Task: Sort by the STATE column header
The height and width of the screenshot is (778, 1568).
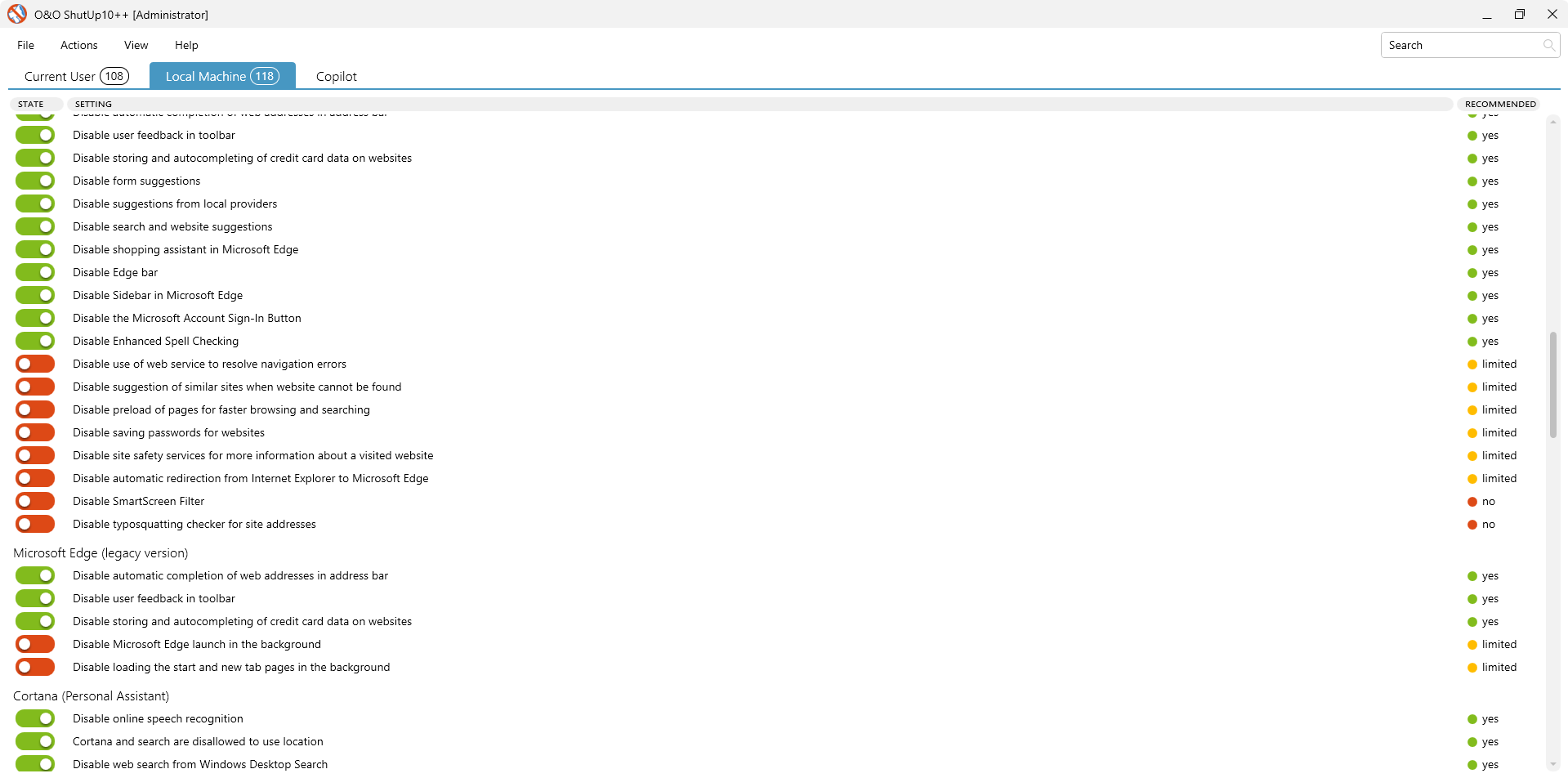Action: (x=36, y=104)
